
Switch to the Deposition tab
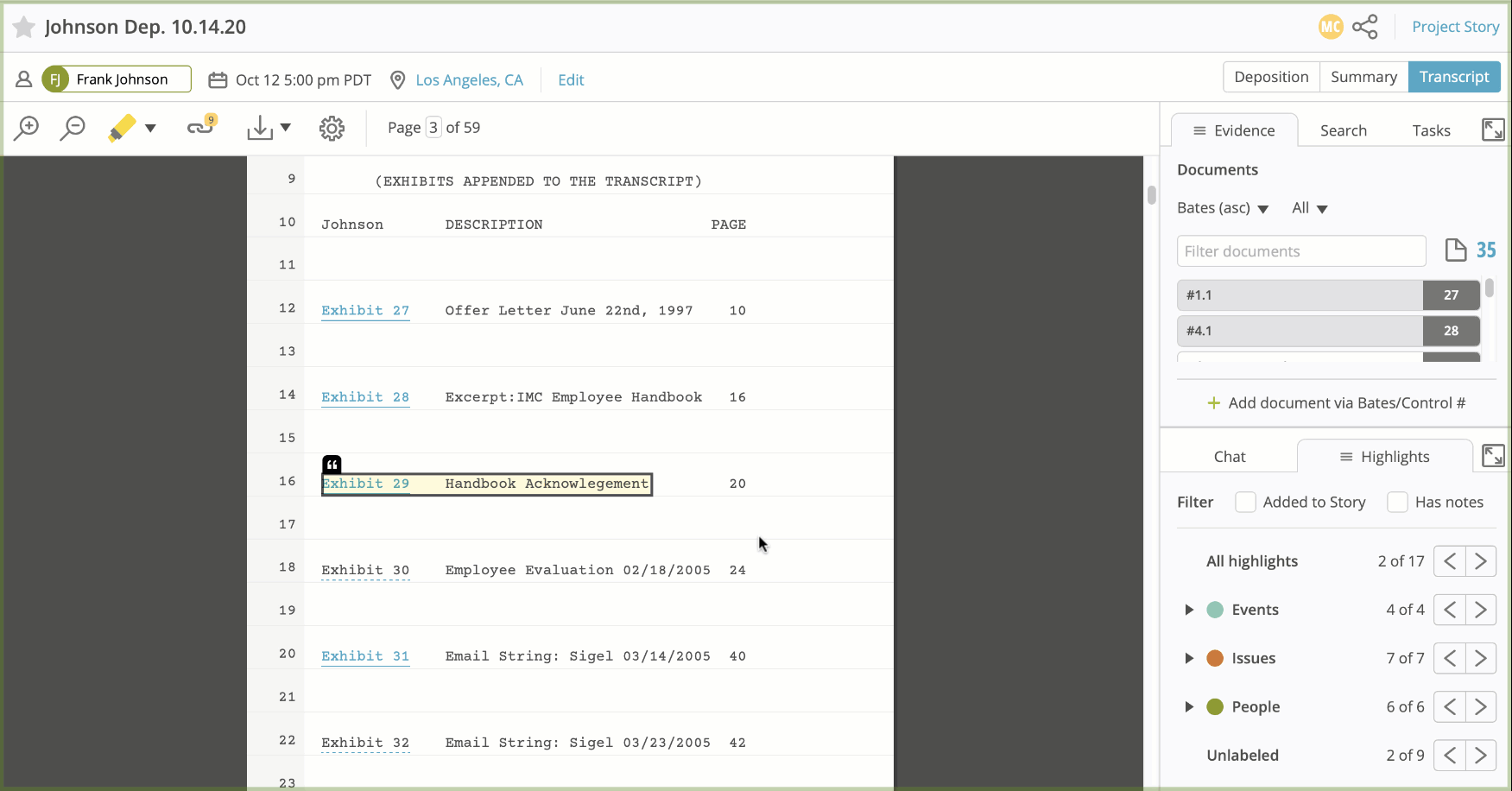coord(1271,77)
